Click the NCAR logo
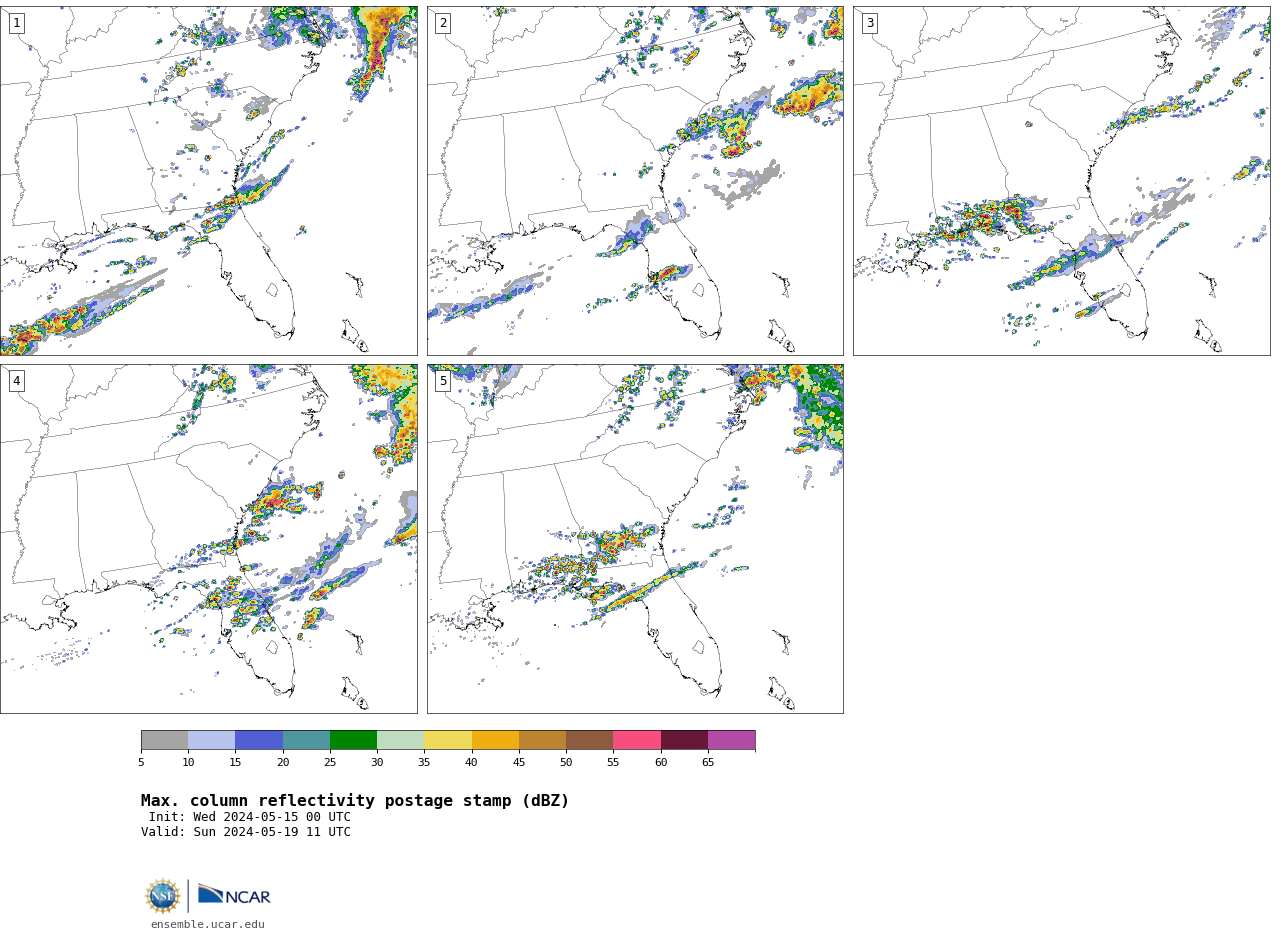The image size is (1280, 936). pos(234,895)
